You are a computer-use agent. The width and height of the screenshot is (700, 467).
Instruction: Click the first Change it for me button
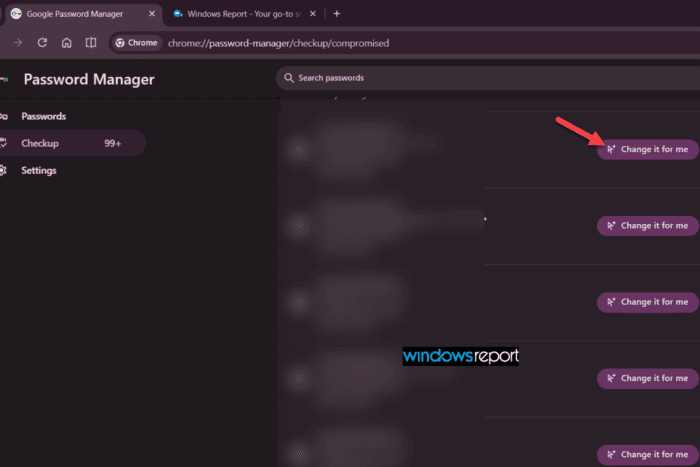(x=648, y=150)
